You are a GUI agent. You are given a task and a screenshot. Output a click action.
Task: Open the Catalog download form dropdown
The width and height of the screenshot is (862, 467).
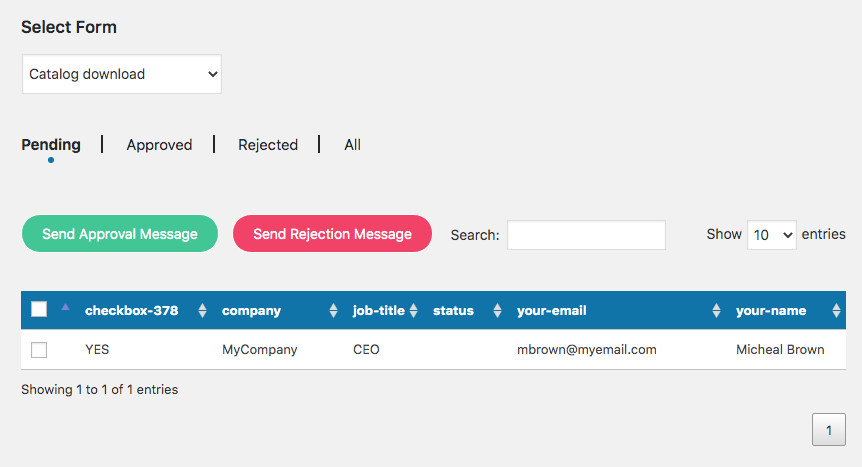[121, 74]
